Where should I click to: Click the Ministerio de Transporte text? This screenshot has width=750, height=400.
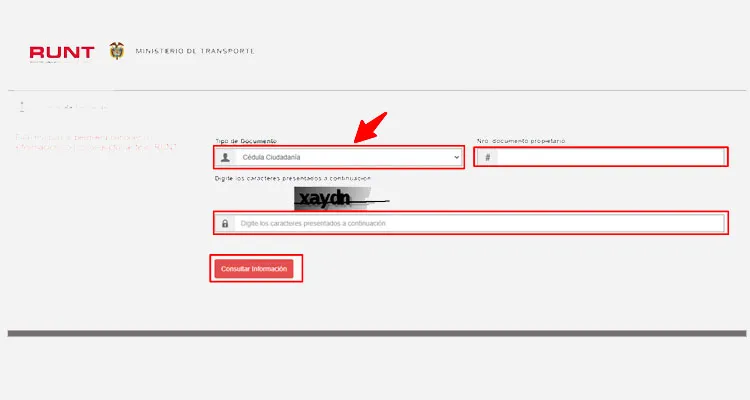point(195,51)
